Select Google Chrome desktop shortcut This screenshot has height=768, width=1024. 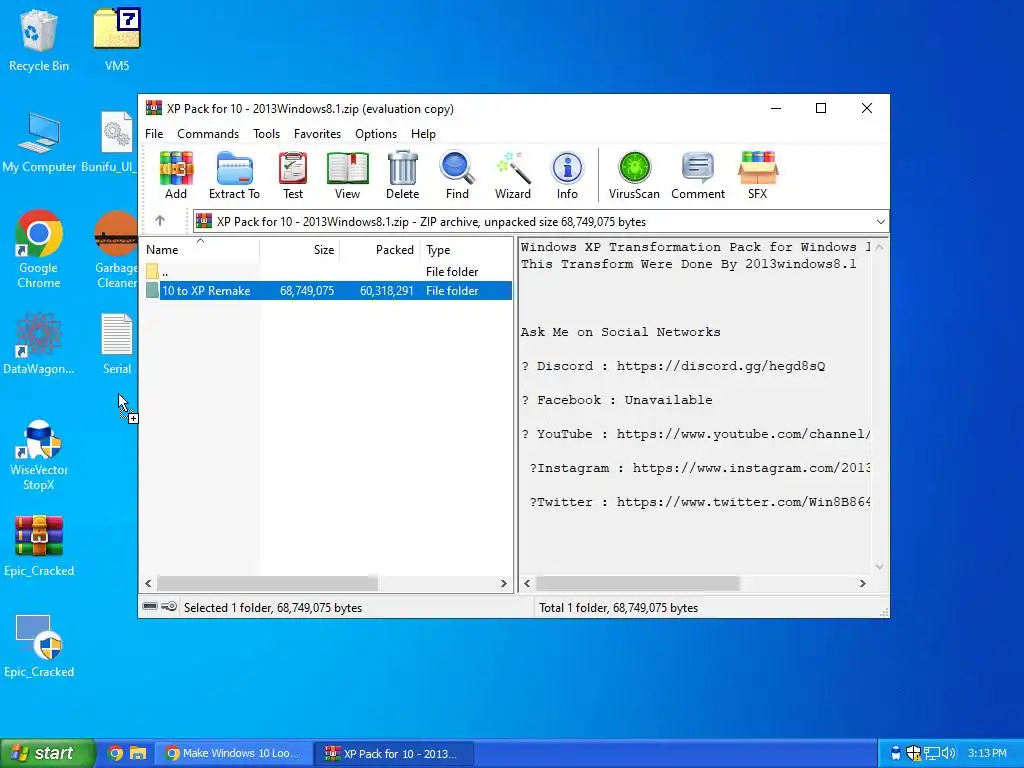39,249
